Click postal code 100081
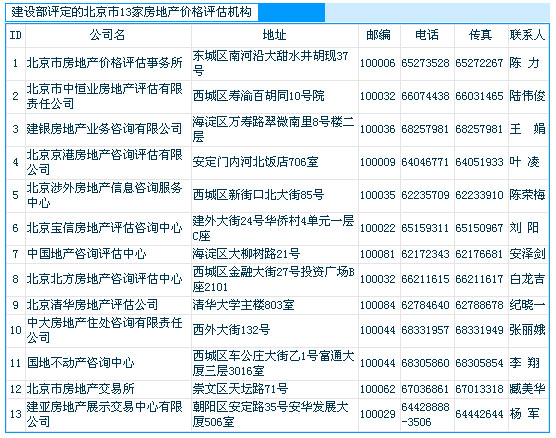 tap(378, 254)
